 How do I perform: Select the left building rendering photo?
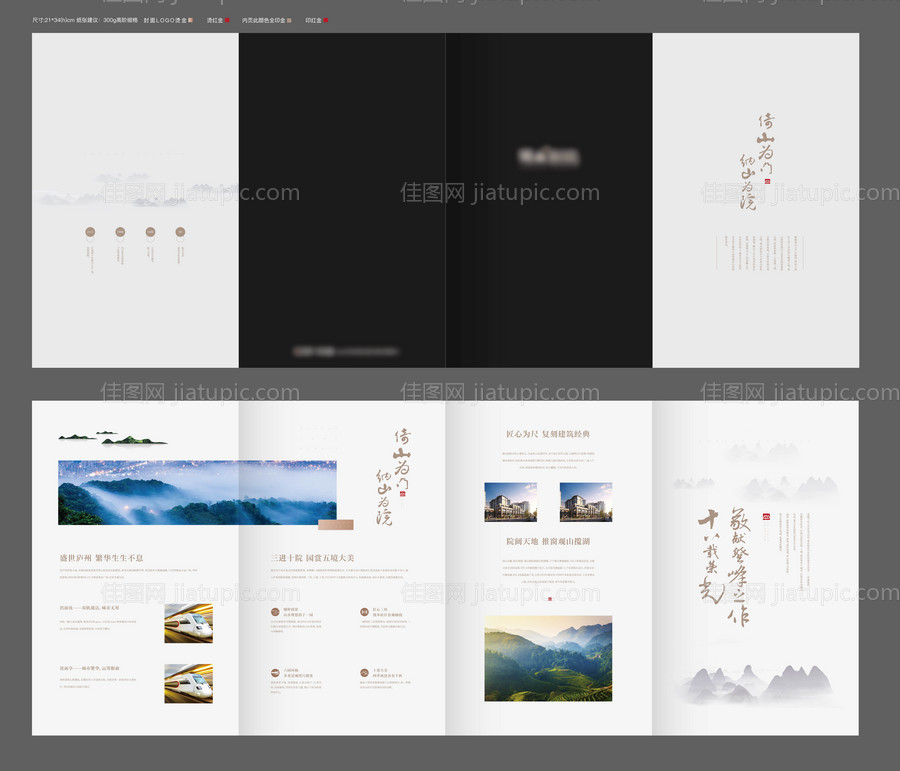point(510,502)
